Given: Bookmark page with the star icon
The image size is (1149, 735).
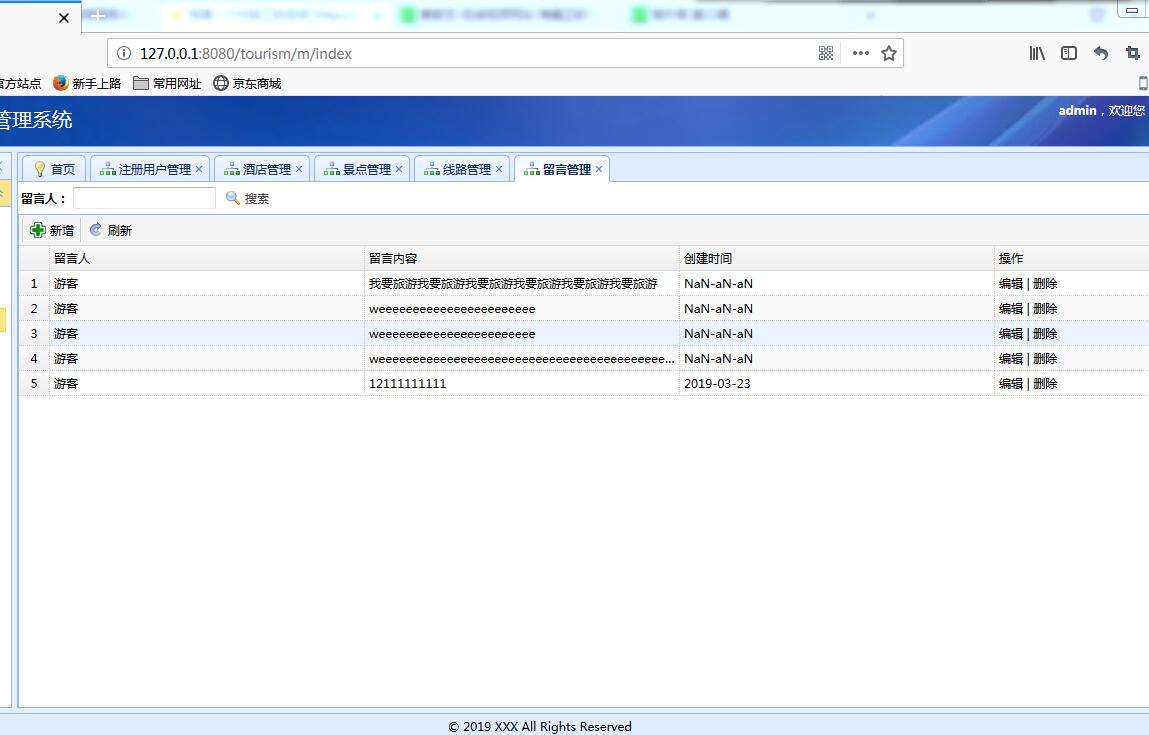Looking at the screenshot, I should click(x=889, y=53).
